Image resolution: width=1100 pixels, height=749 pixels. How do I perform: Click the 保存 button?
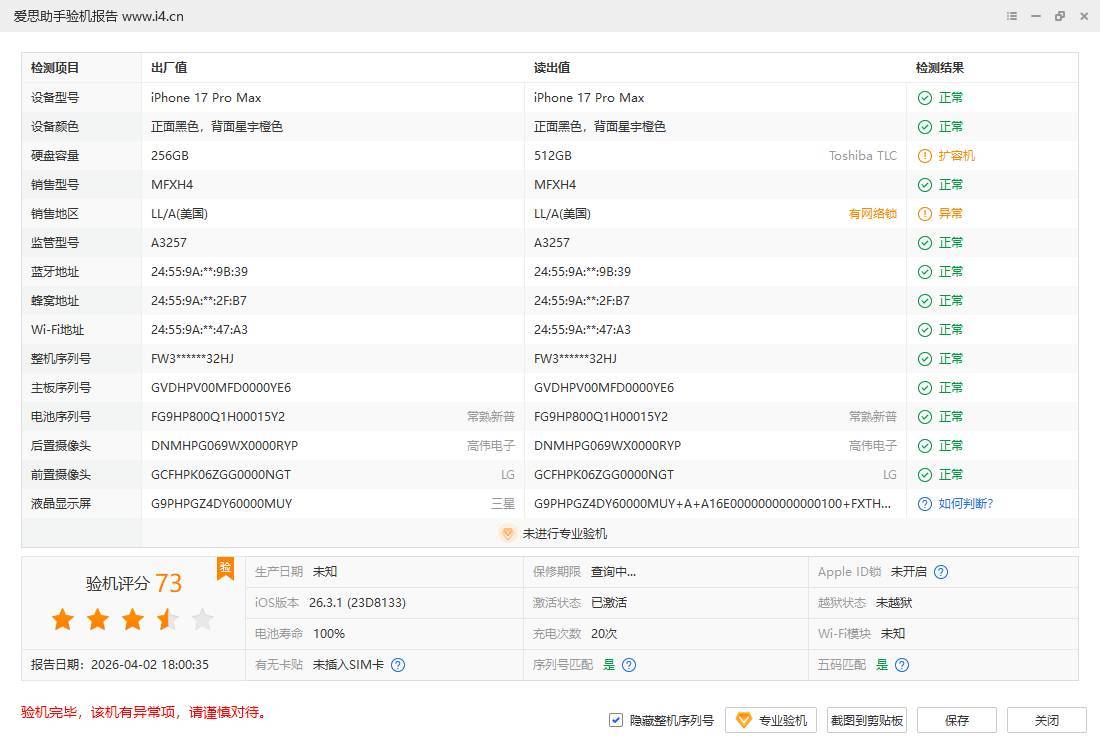point(956,720)
